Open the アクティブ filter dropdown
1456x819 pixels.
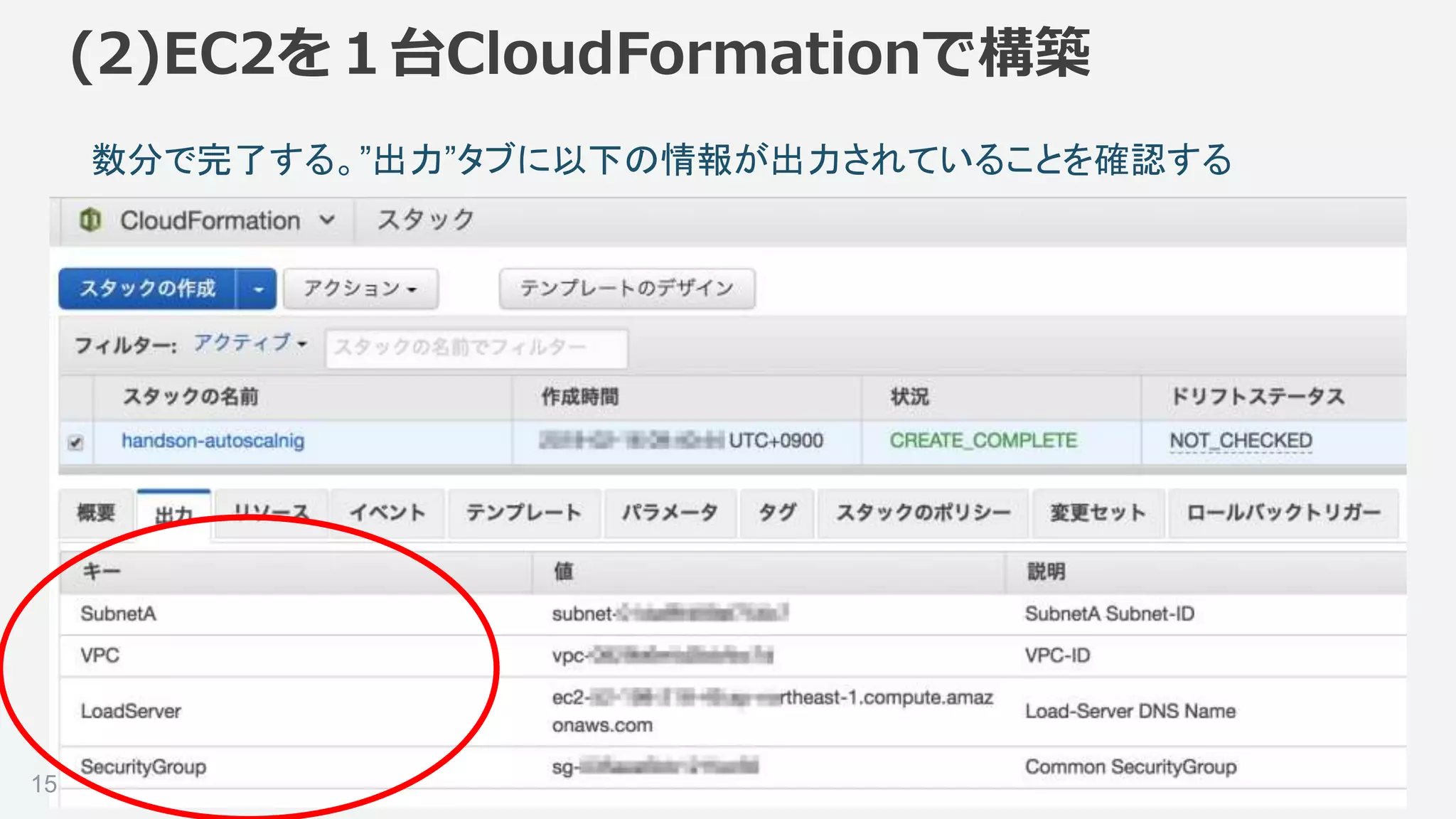250,343
